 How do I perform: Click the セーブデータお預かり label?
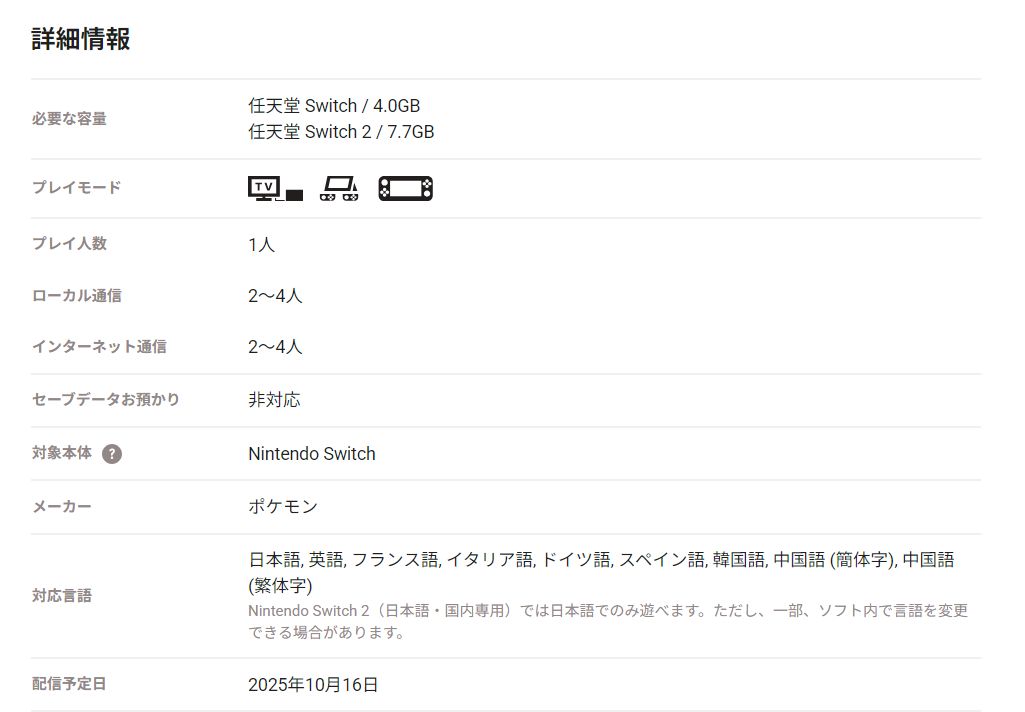pos(106,399)
